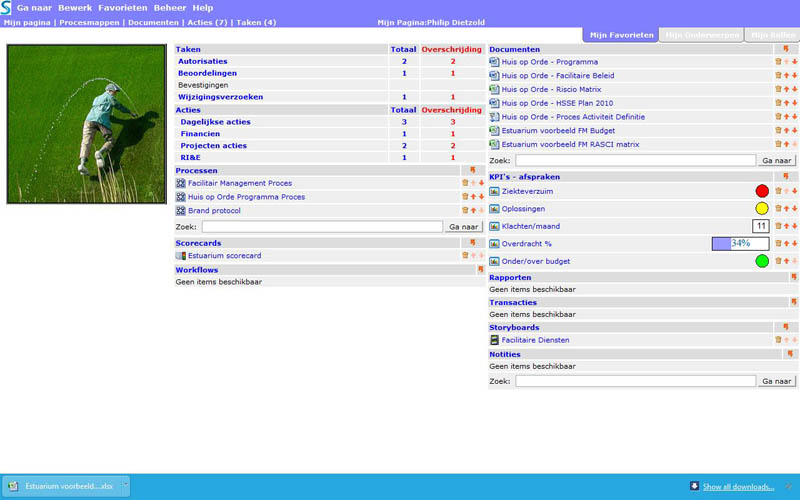Delete the Facilitaire Diensten storyboard favorite

point(778,340)
